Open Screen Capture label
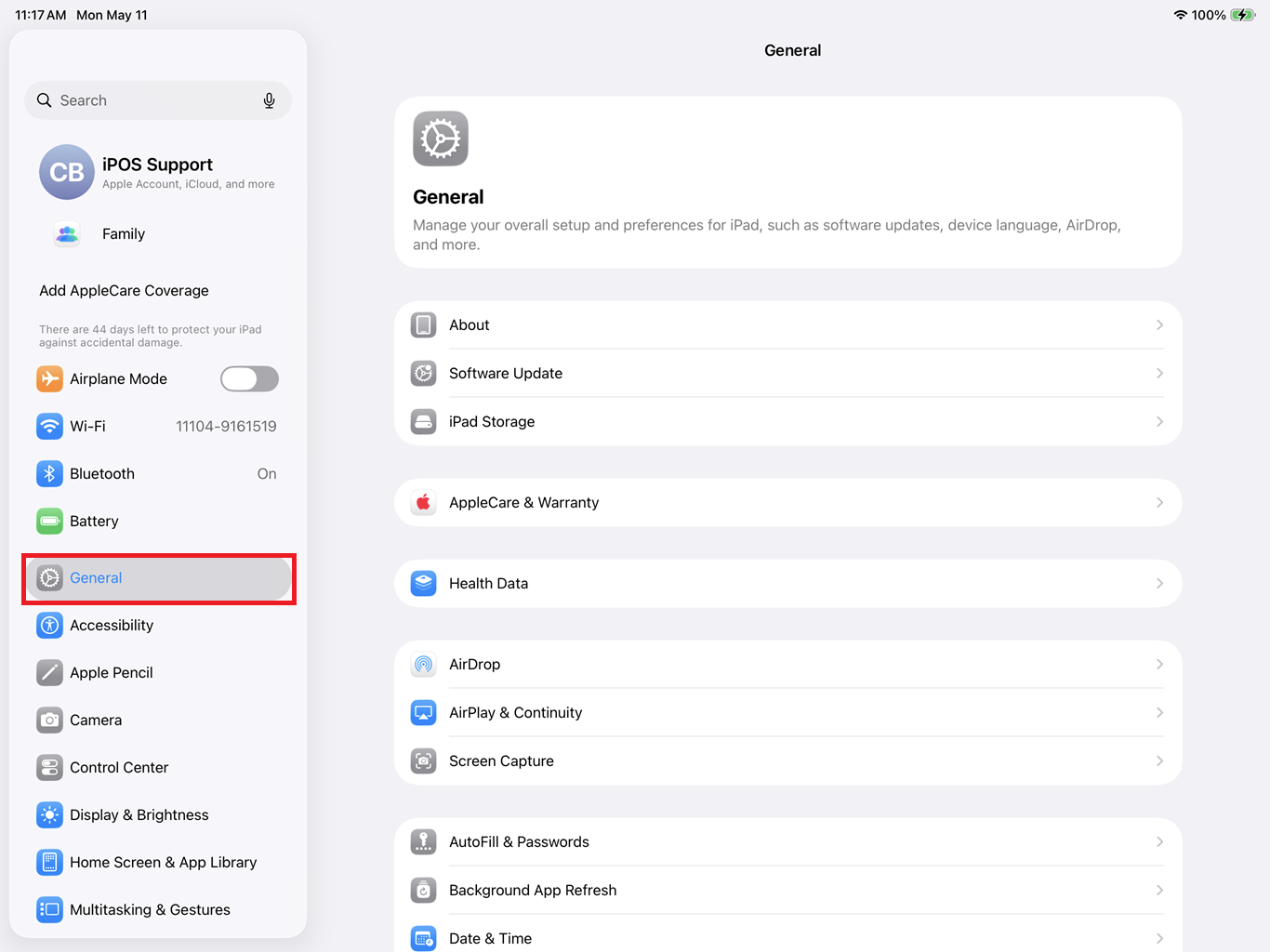1270x952 pixels. click(501, 760)
